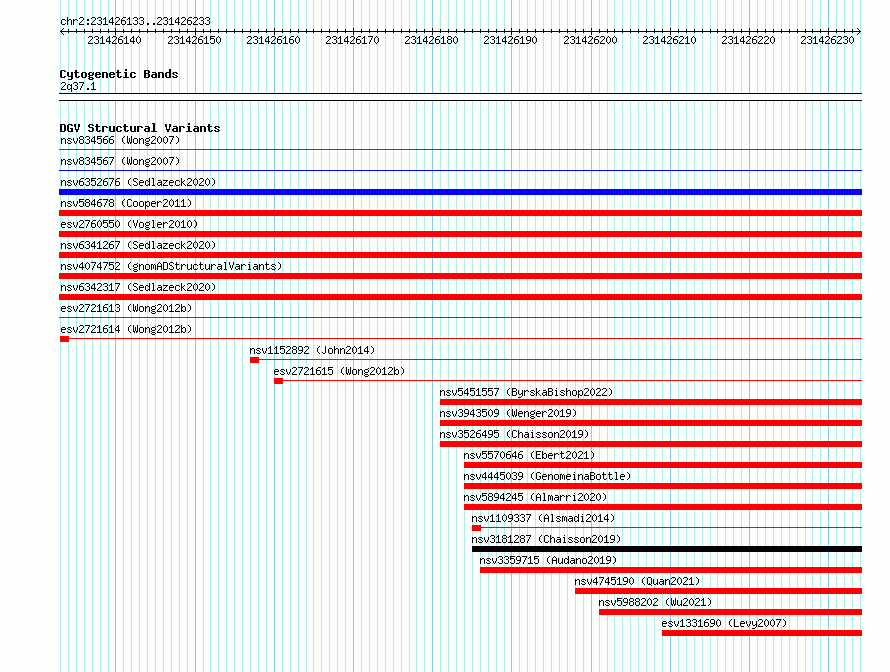Screen dimensions: 890x672
Task: Select esv2721613 (Wong2012b) label
Action: [x=126, y=308]
